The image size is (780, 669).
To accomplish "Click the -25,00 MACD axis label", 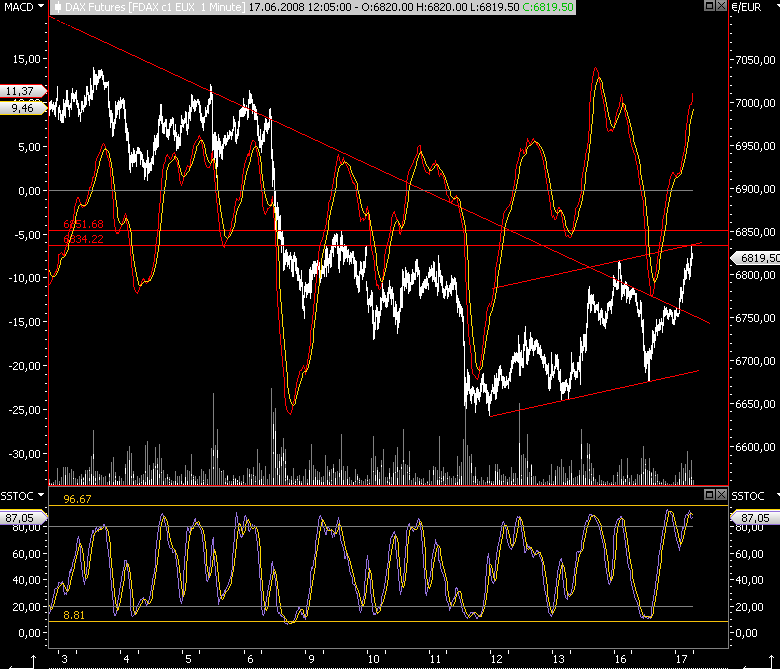I will click(24, 410).
